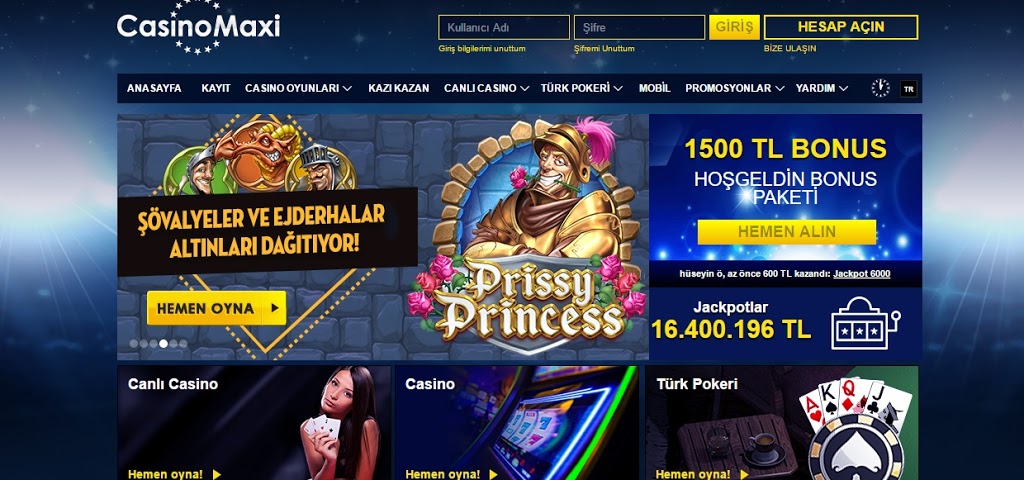Click the CasinoMaxi logo
Image resolution: width=1024 pixels, height=480 pixels.
pos(199,27)
